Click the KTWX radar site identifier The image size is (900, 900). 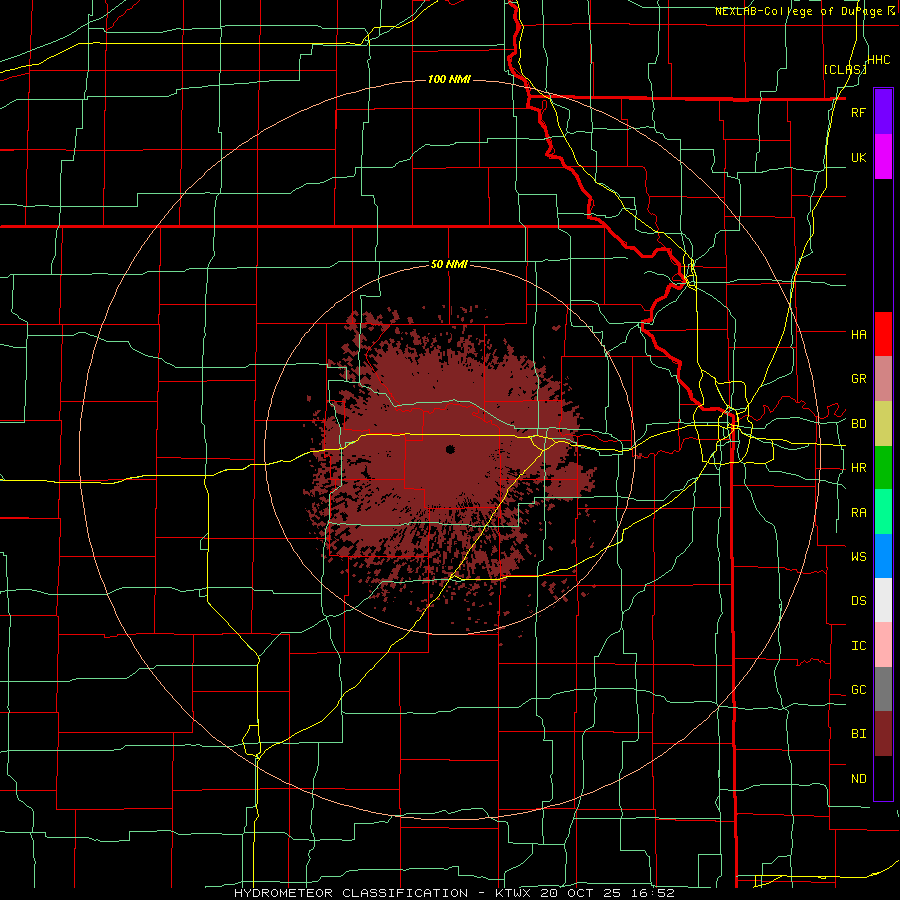511,893
